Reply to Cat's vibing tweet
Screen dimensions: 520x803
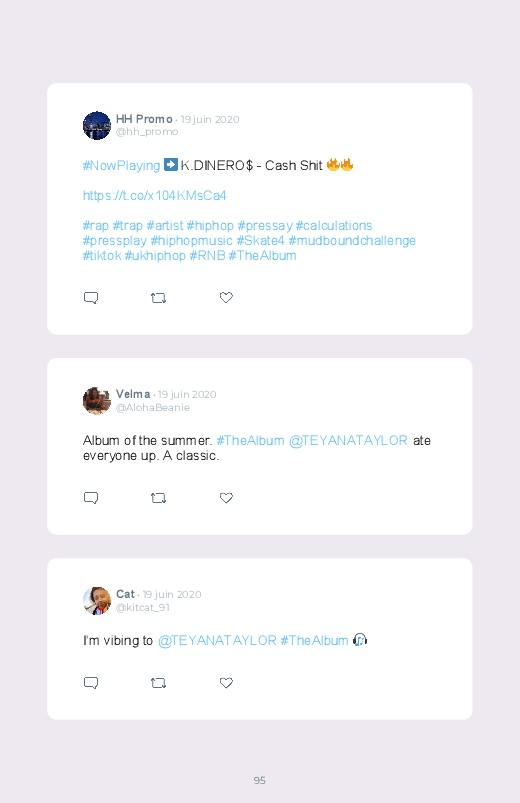tap(91, 683)
